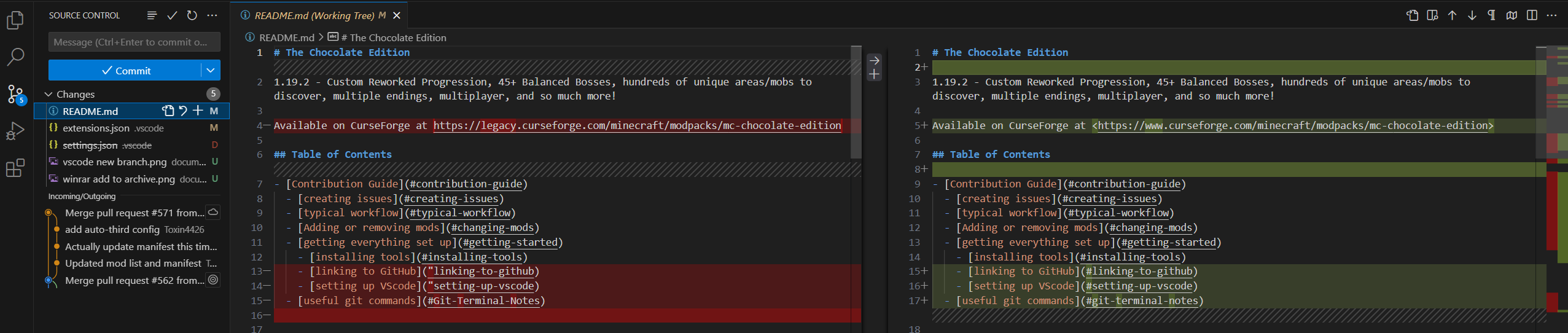
Task: Click the legacy.curseforge.com link in left pane
Action: pos(637,125)
